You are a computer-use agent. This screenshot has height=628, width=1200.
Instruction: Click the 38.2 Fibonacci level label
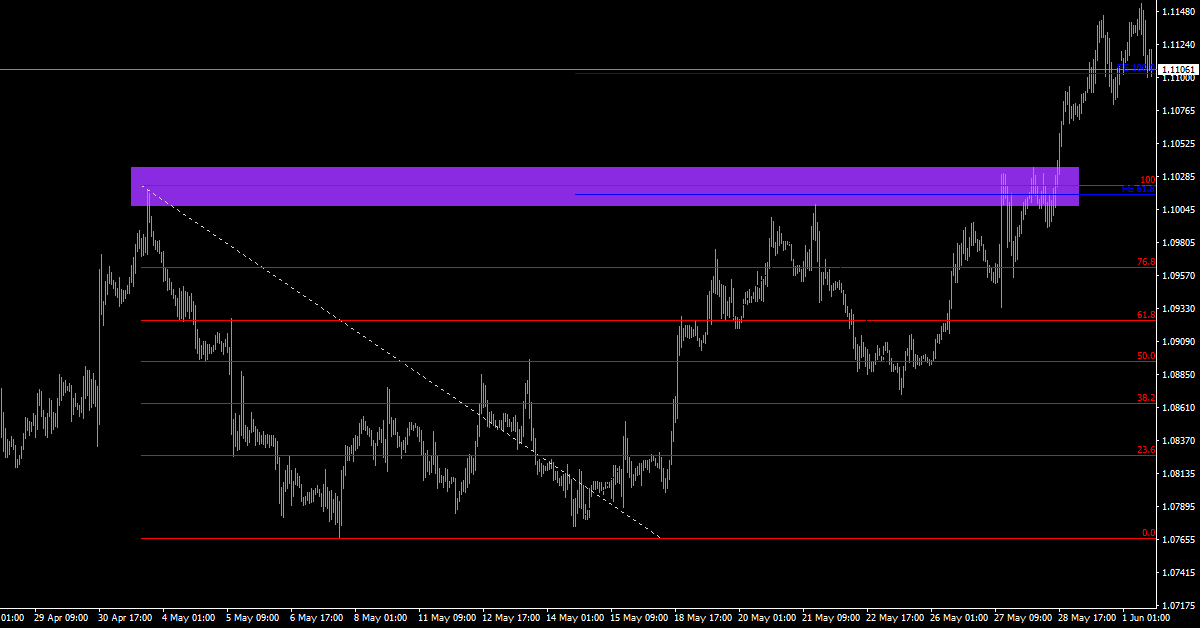tap(1146, 398)
